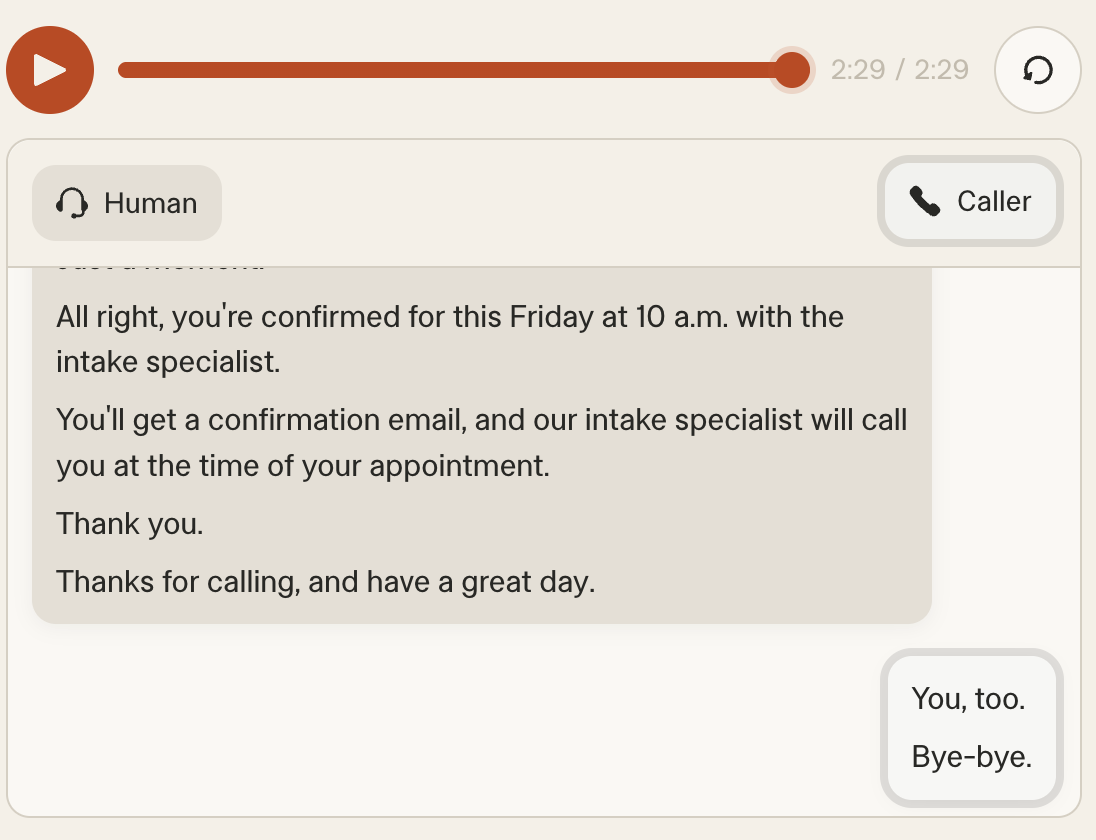Jump to the "confirmed for this Friday" transcript line
Viewport: 1096px width, 840px height.
pyautogui.click(x=450, y=317)
